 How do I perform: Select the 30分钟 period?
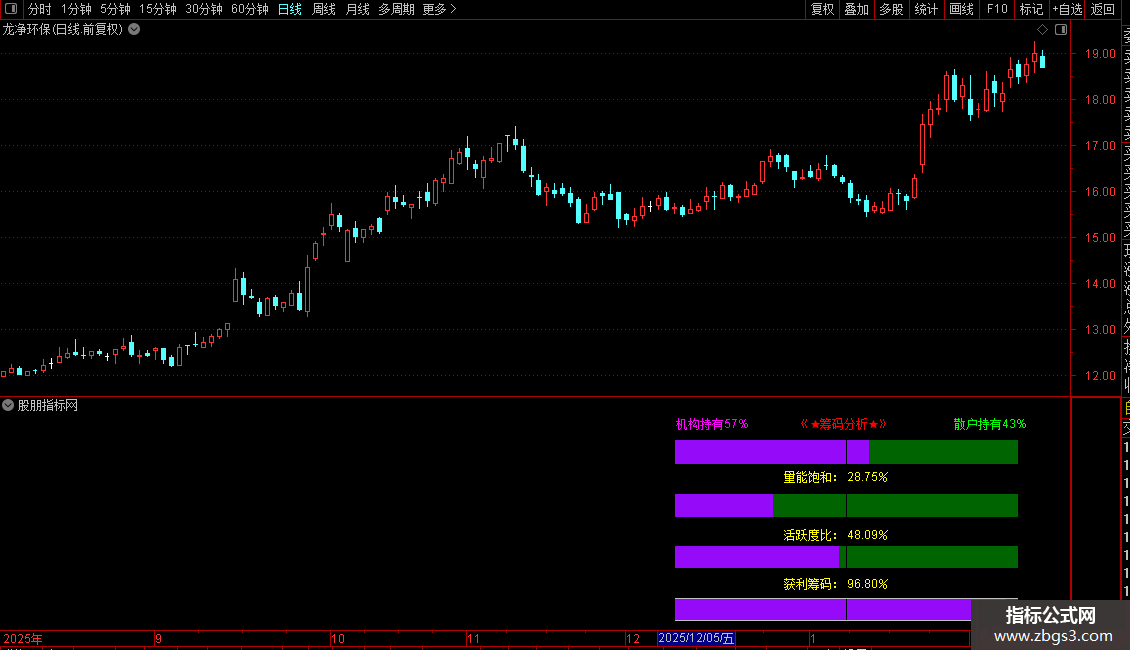204,9
